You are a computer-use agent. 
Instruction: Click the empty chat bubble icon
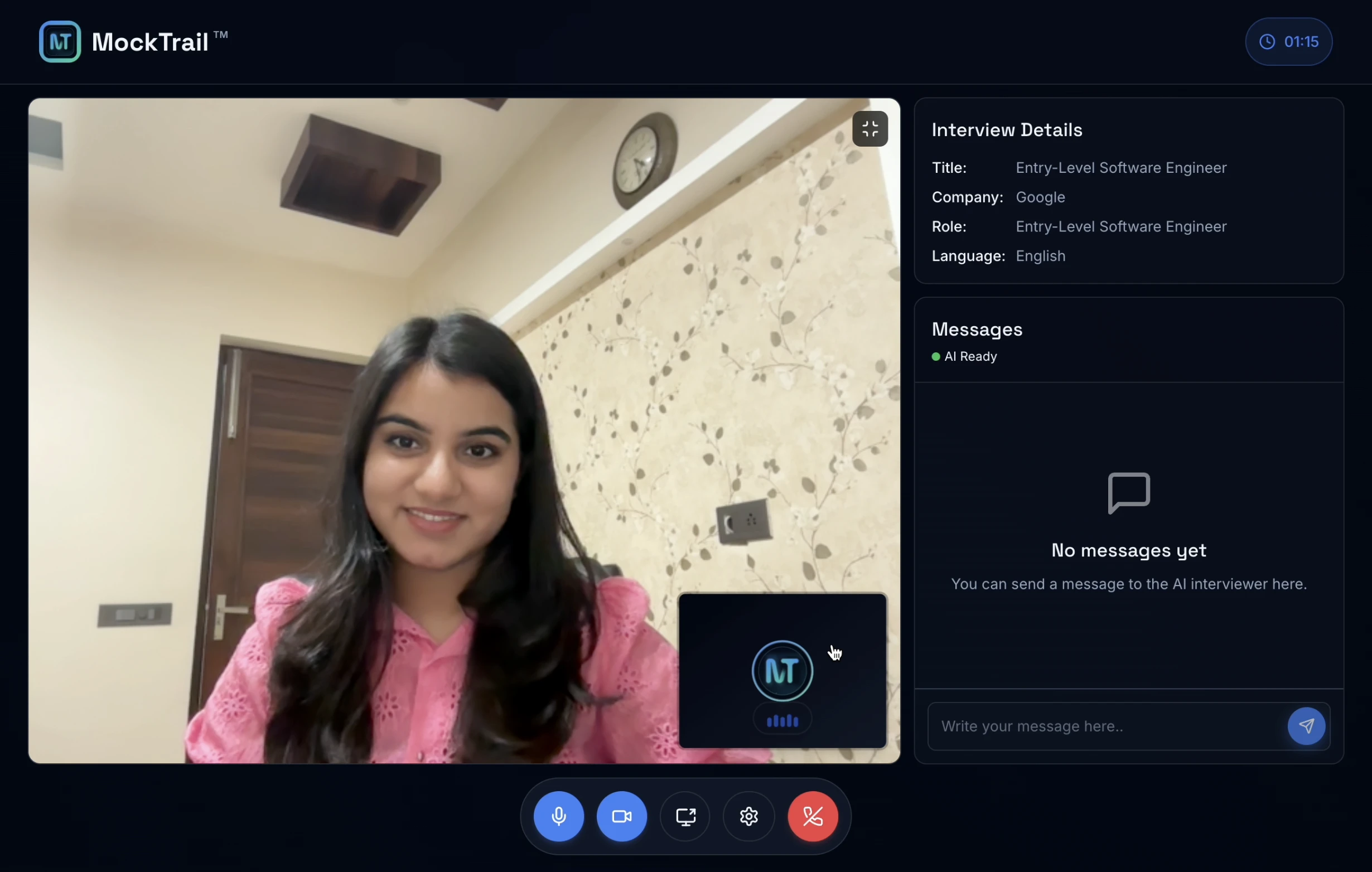[x=1128, y=493]
